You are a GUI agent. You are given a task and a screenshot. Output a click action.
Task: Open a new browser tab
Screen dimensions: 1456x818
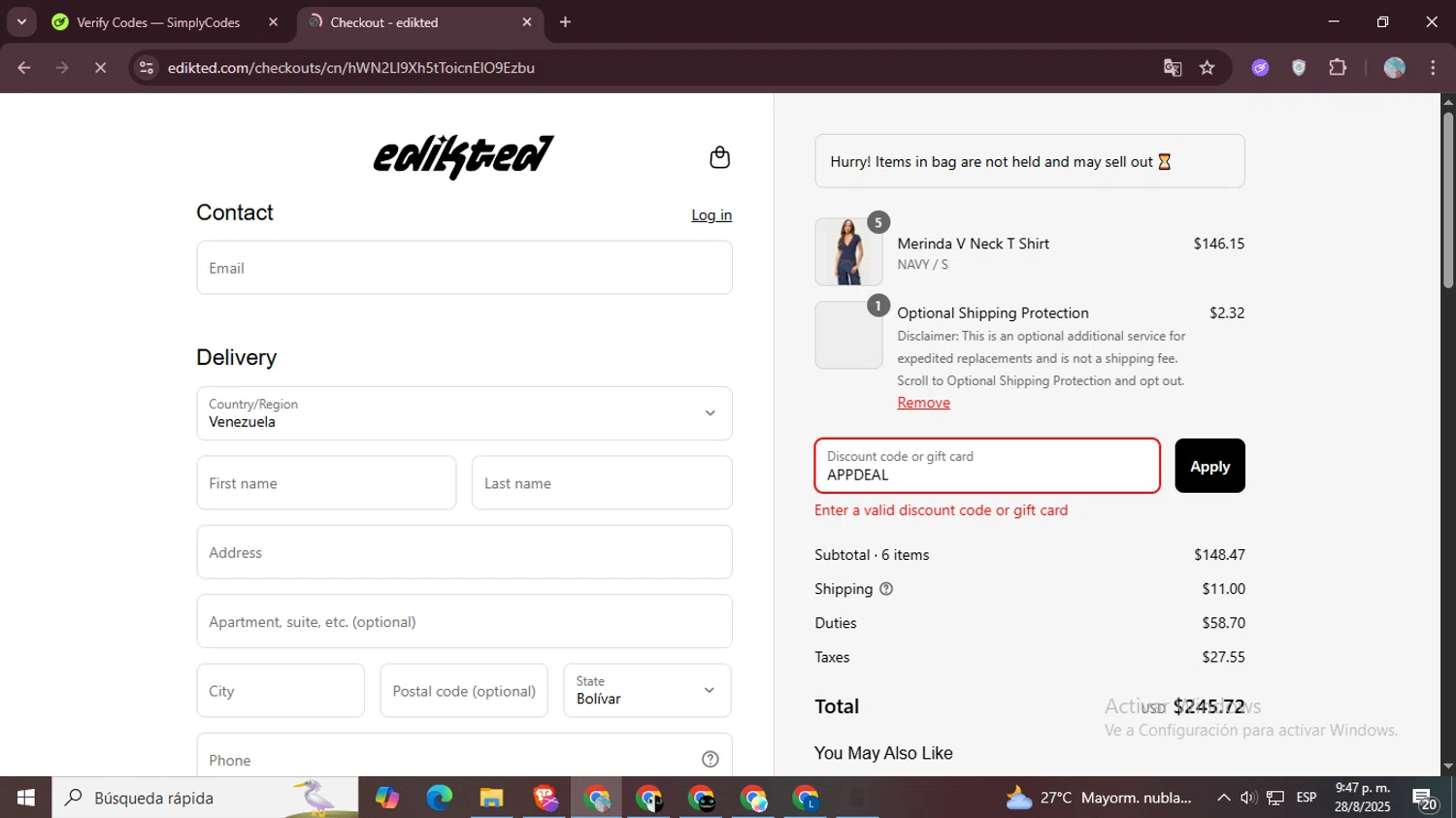click(x=565, y=22)
